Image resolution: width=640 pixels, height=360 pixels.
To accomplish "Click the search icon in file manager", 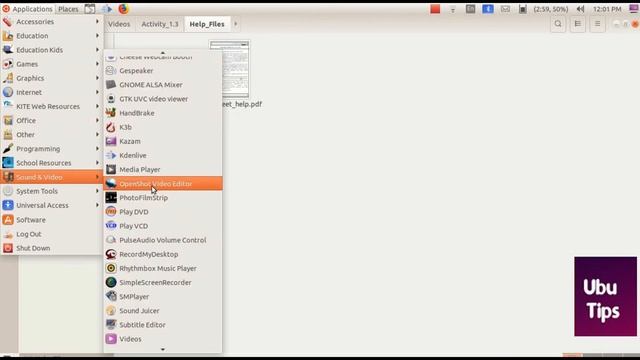I will pyautogui.click(x=558, y=24).
